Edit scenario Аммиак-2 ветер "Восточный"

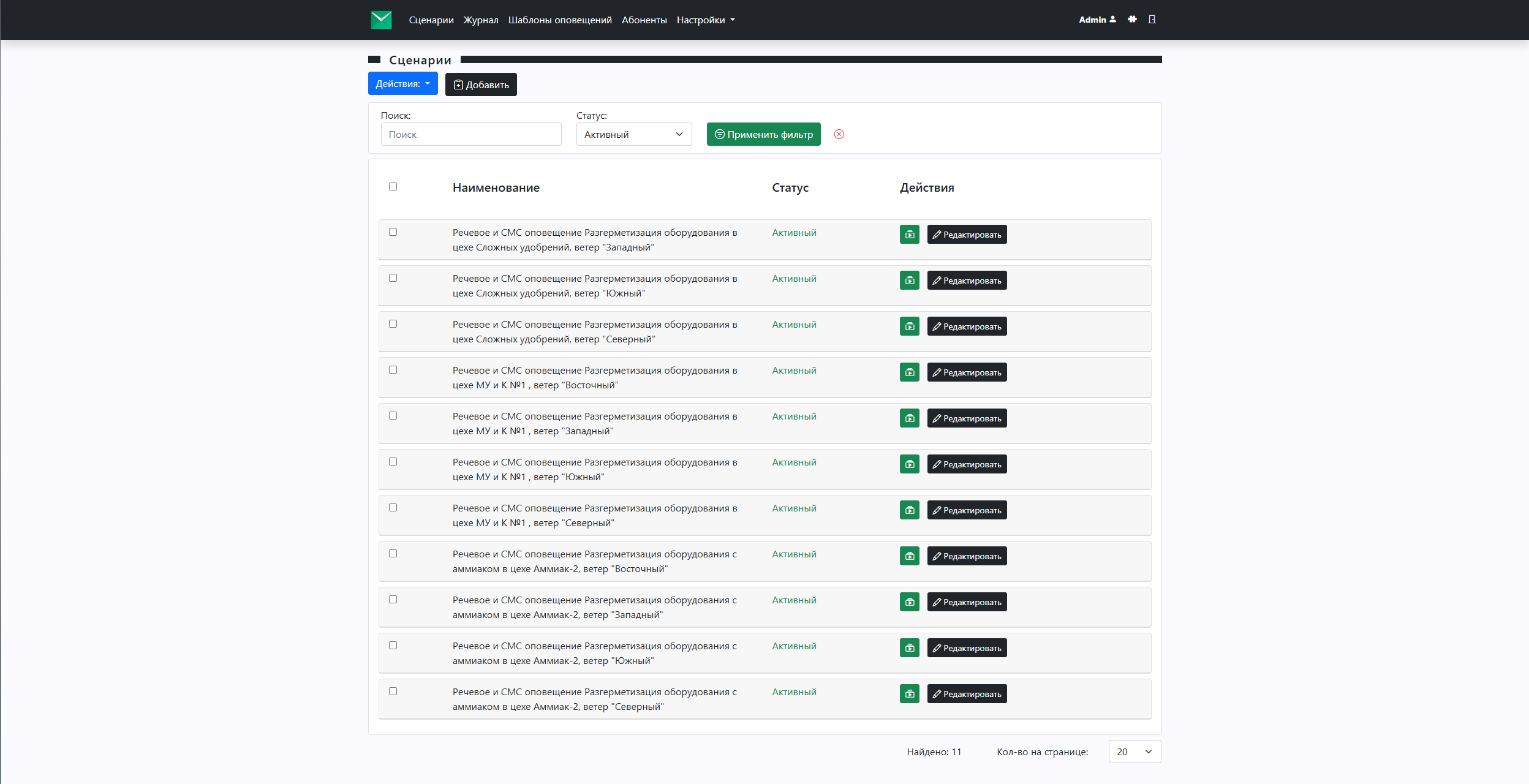click(x=967, y=556)
